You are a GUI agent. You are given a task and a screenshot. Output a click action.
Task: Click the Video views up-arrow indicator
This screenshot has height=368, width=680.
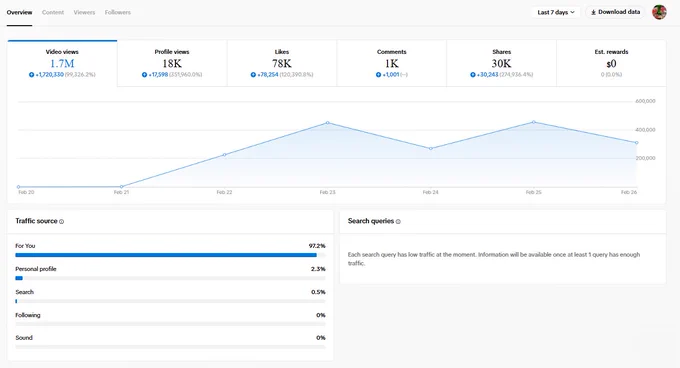[x=31, y=75]
